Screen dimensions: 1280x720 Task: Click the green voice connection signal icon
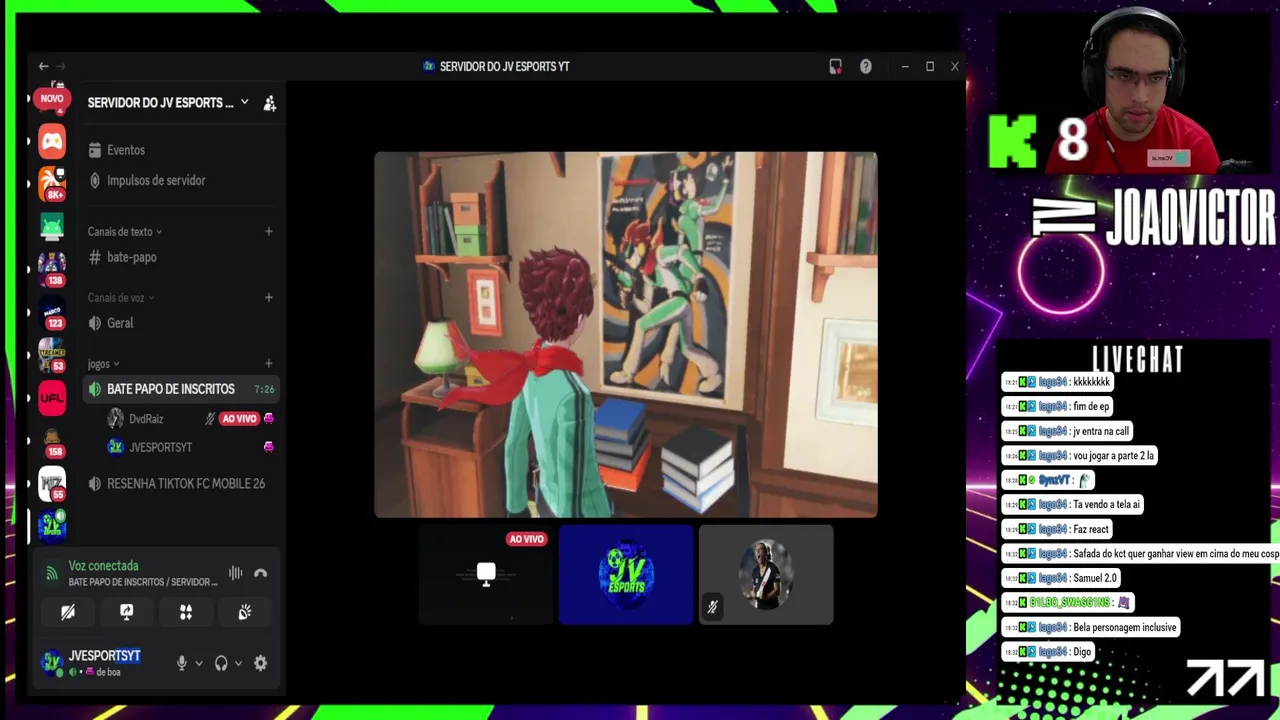point(52,573)
